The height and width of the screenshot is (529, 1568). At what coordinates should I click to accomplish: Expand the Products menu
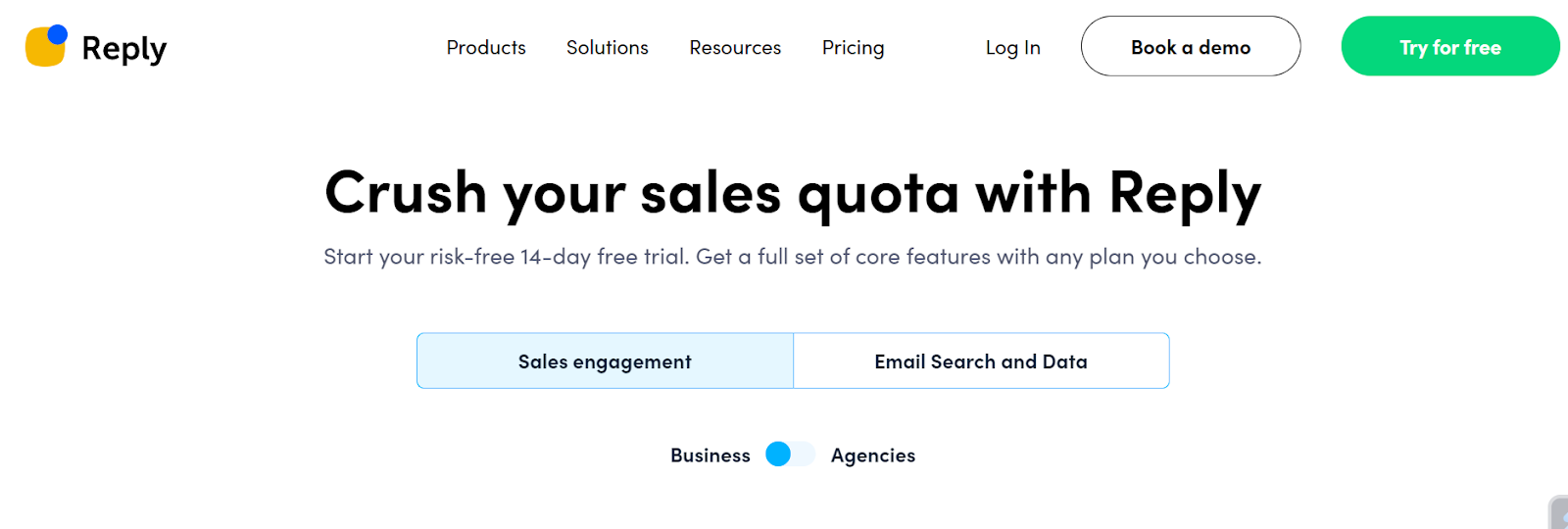(486, 47)
